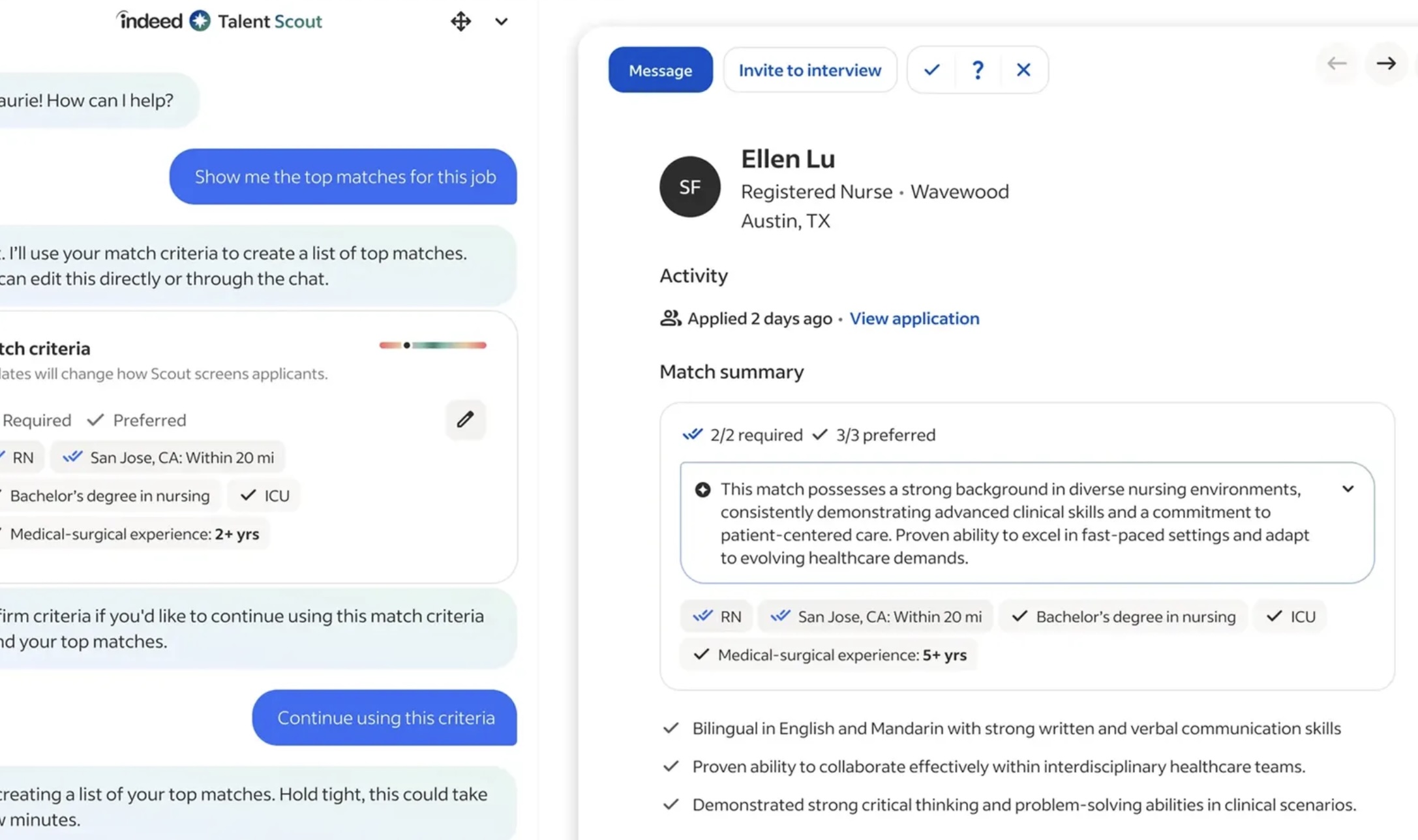The width and height of the screenshot is (1418, 840).
Task: Click the move/drag arrows icon in header
Action: click(x=460, y=22)
